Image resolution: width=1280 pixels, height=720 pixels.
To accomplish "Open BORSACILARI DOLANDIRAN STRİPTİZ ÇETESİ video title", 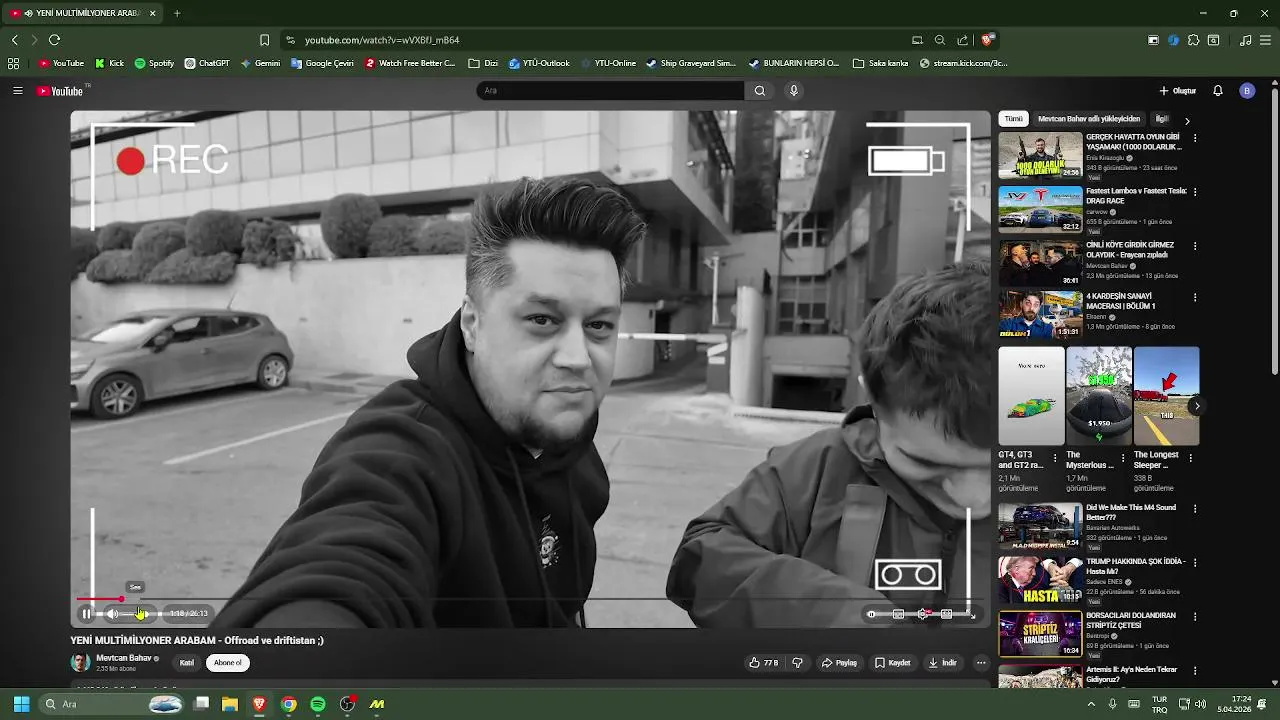I will pyautogui.click(x=1131, y=620).
